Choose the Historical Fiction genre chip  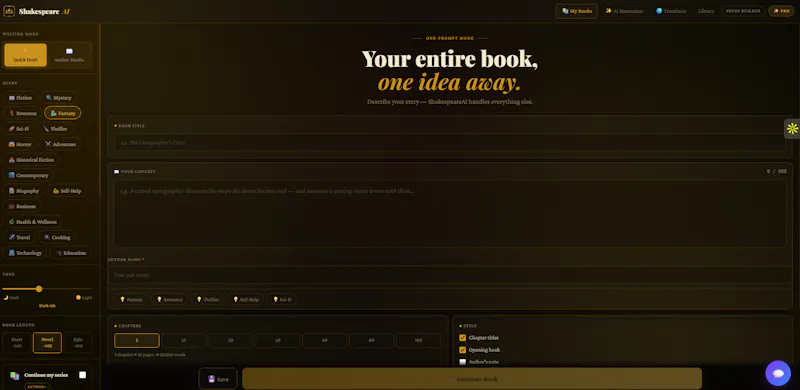pyautogui.click(x=31, y=160)
